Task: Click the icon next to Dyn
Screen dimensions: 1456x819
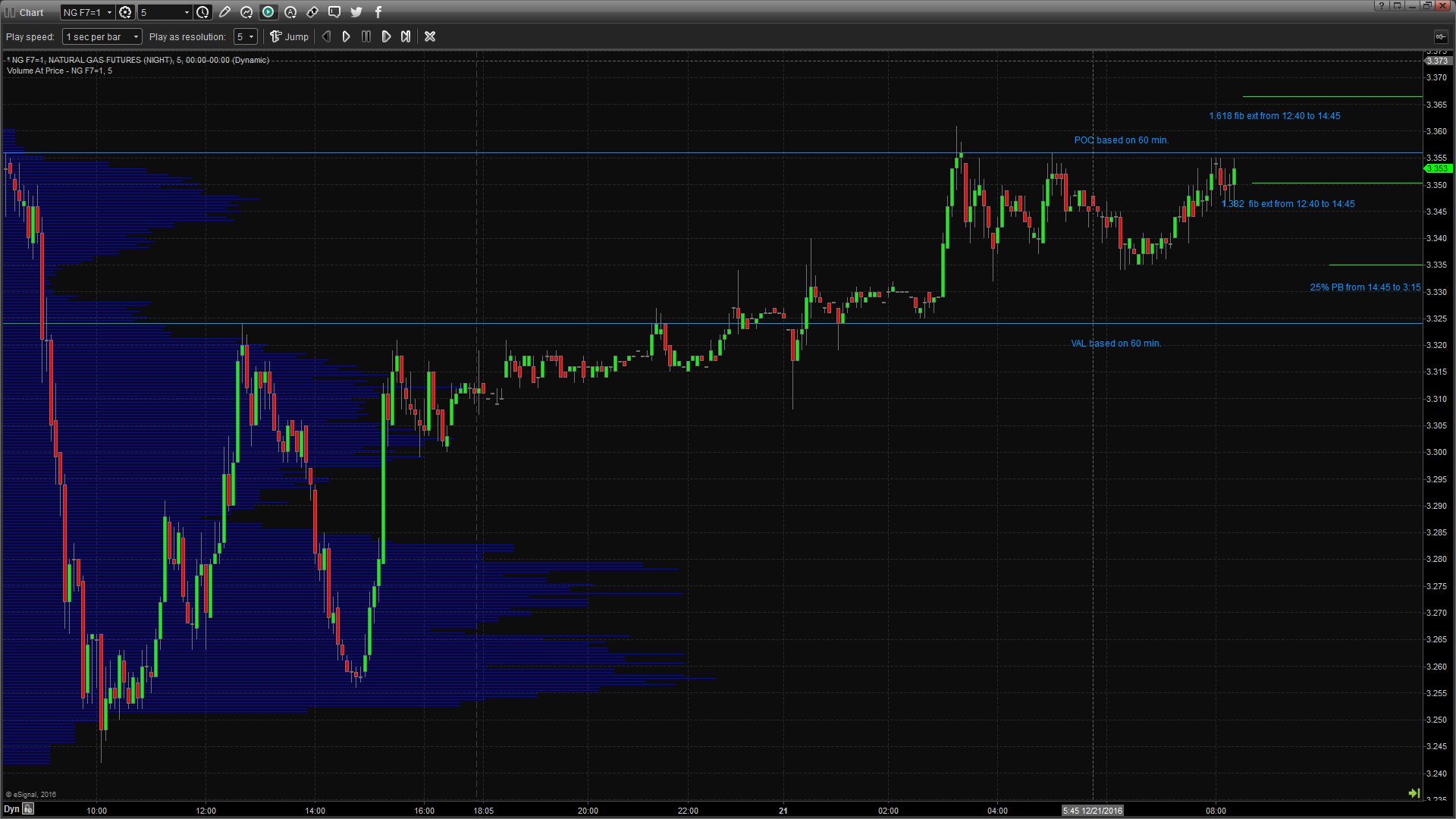Action: tap(28, 809)
